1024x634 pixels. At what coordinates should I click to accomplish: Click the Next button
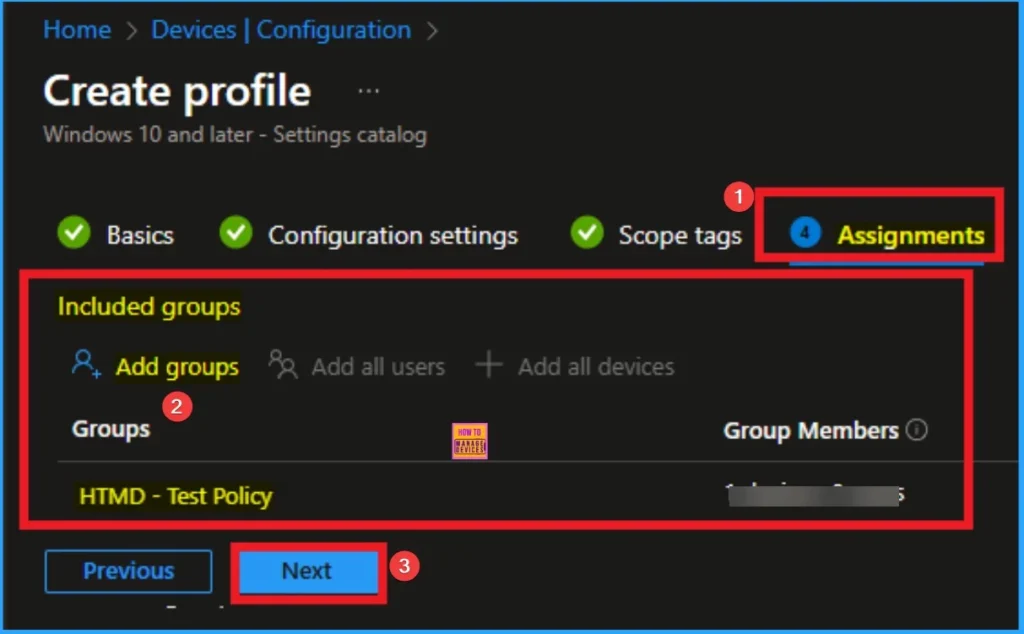pos(308,572)
